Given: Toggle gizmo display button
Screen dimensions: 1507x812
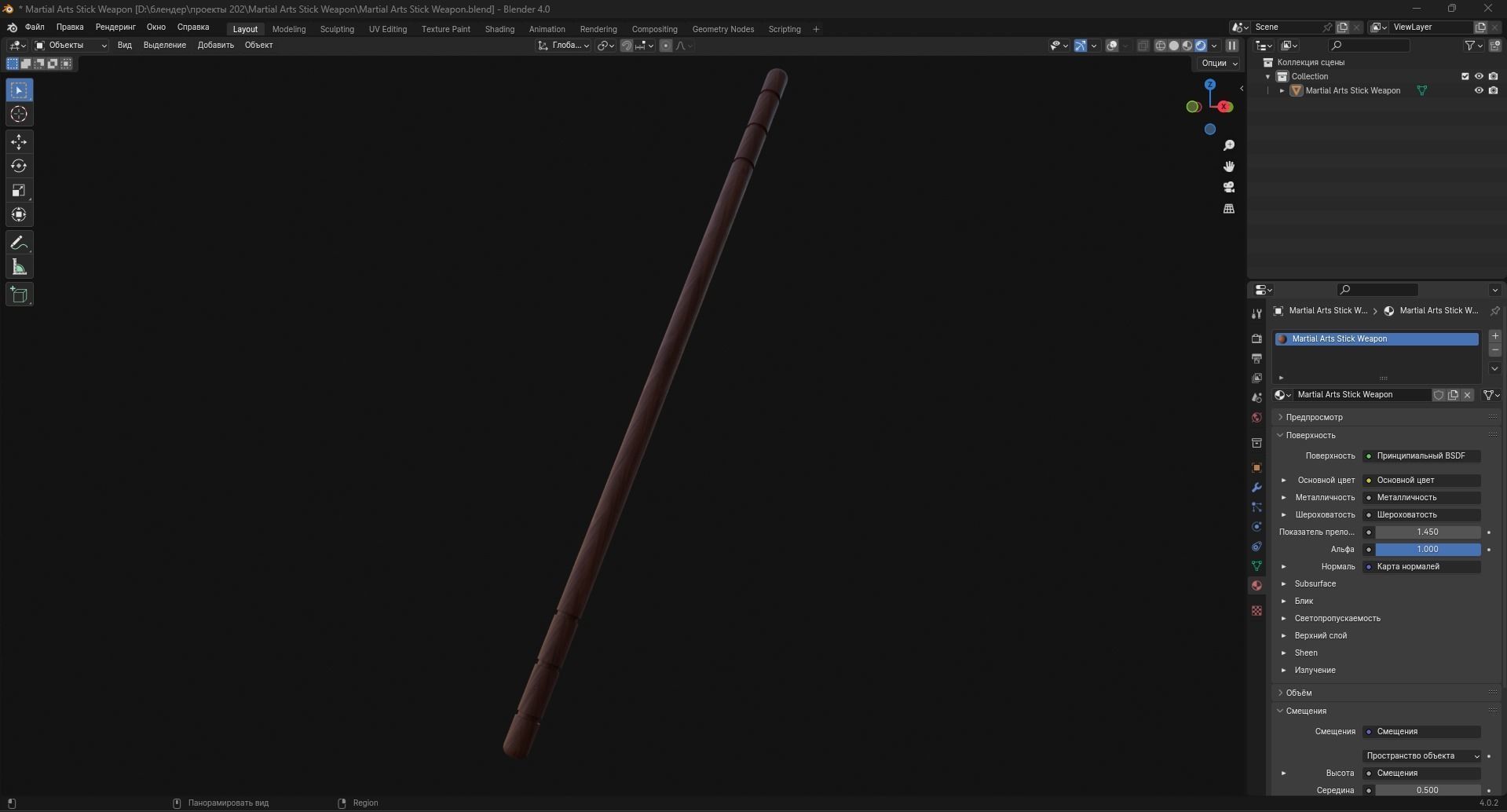Looking at the screenshot, I should [x=1081, y=46].
